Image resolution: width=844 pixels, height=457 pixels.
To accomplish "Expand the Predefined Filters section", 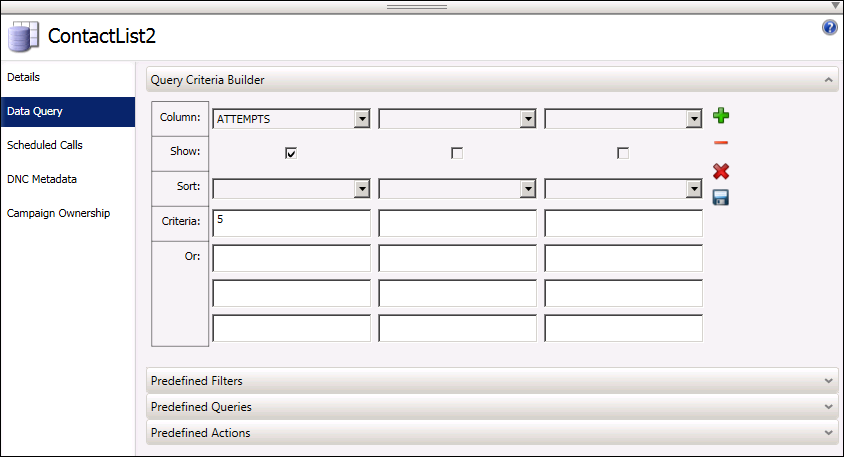I will click(492, 381).
